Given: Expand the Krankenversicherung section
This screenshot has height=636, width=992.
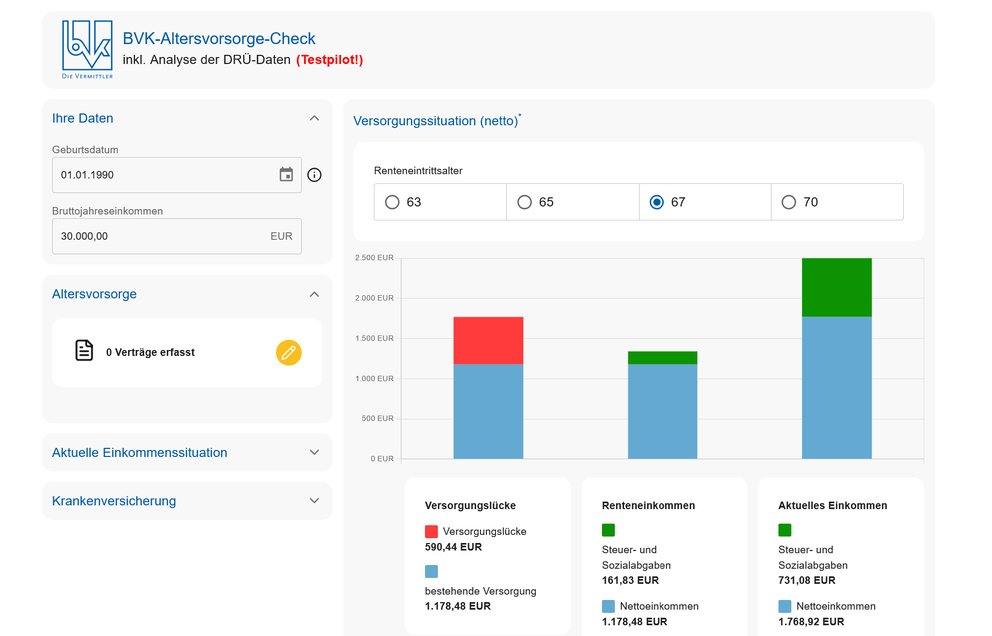Looking at the screenshot, I should click(314, 501).
